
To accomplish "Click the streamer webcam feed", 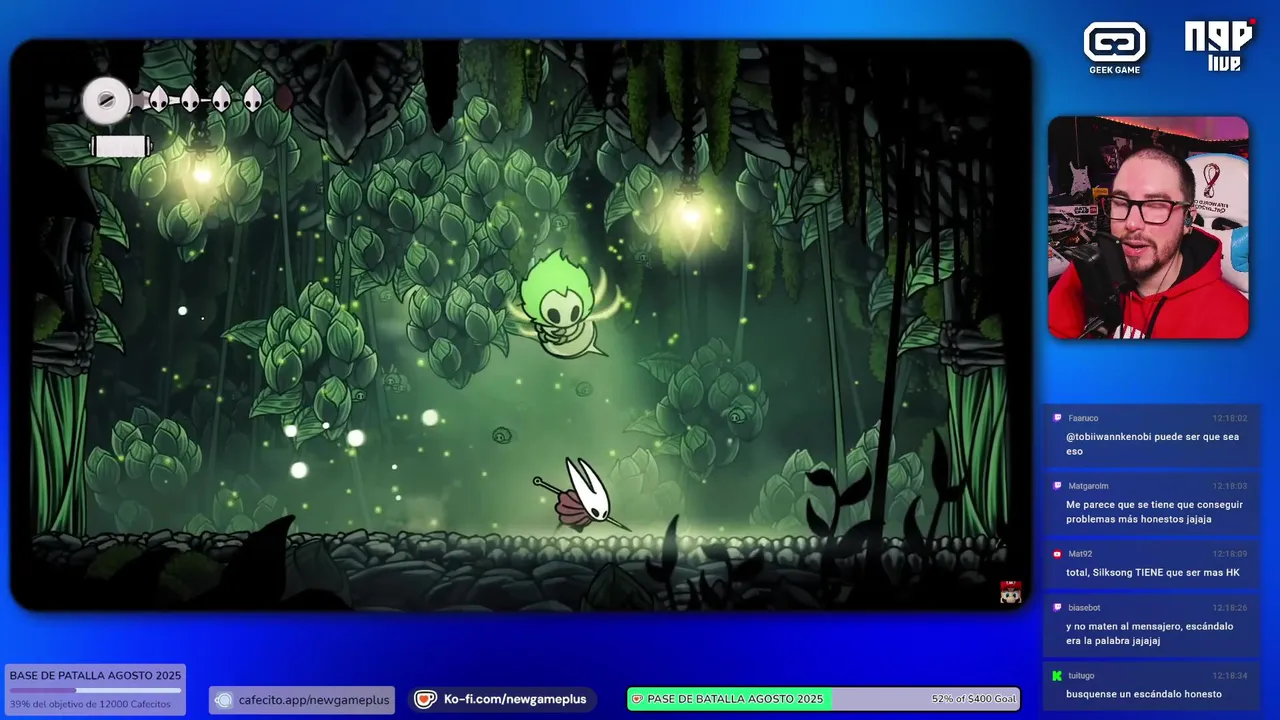I will 1148,228.
